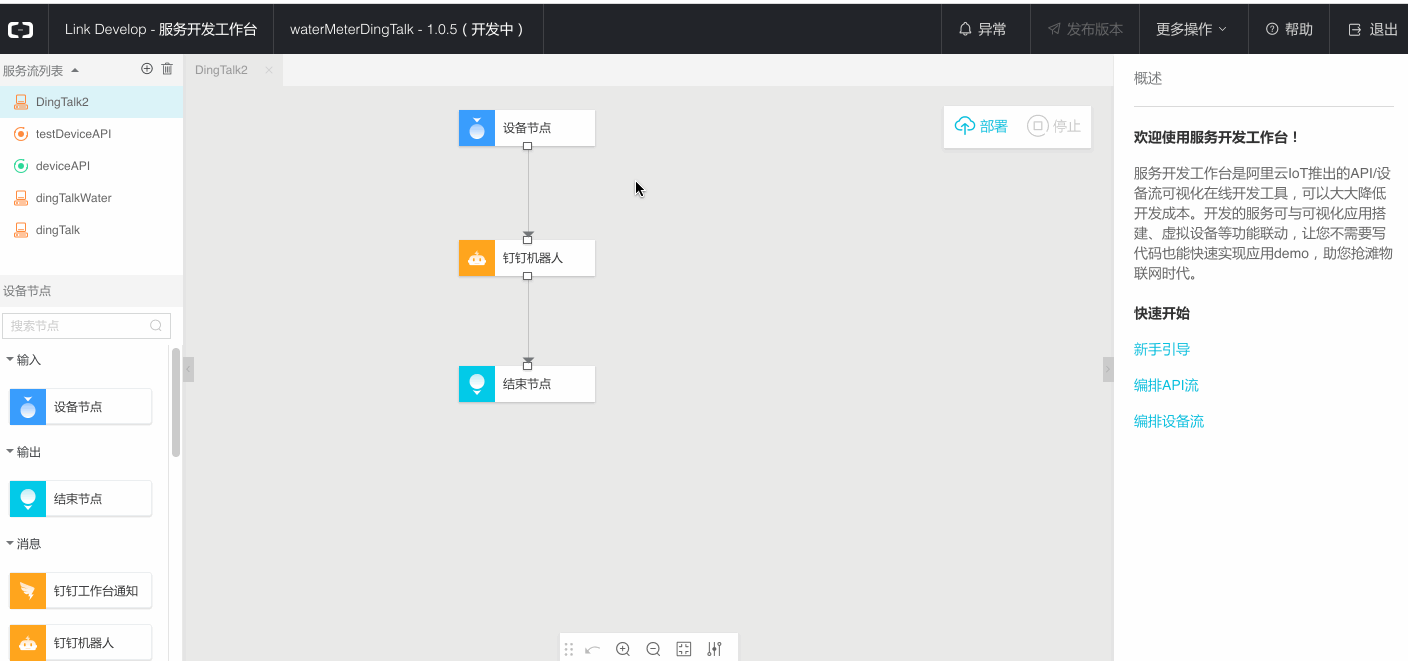Click the 停止 stop button

point(1054,126)
